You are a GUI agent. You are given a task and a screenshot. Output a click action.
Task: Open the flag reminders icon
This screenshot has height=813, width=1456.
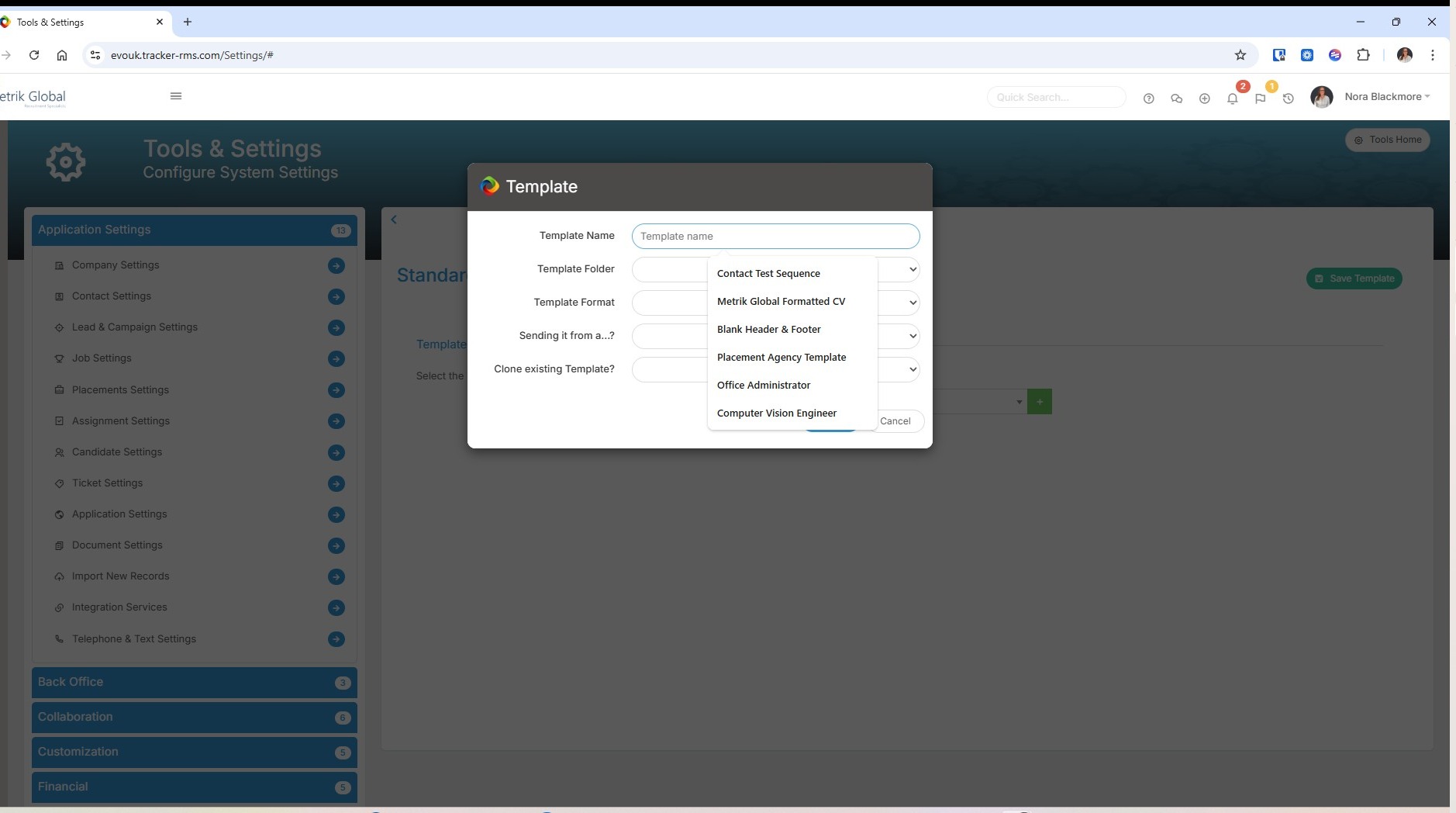(1261, 99)
